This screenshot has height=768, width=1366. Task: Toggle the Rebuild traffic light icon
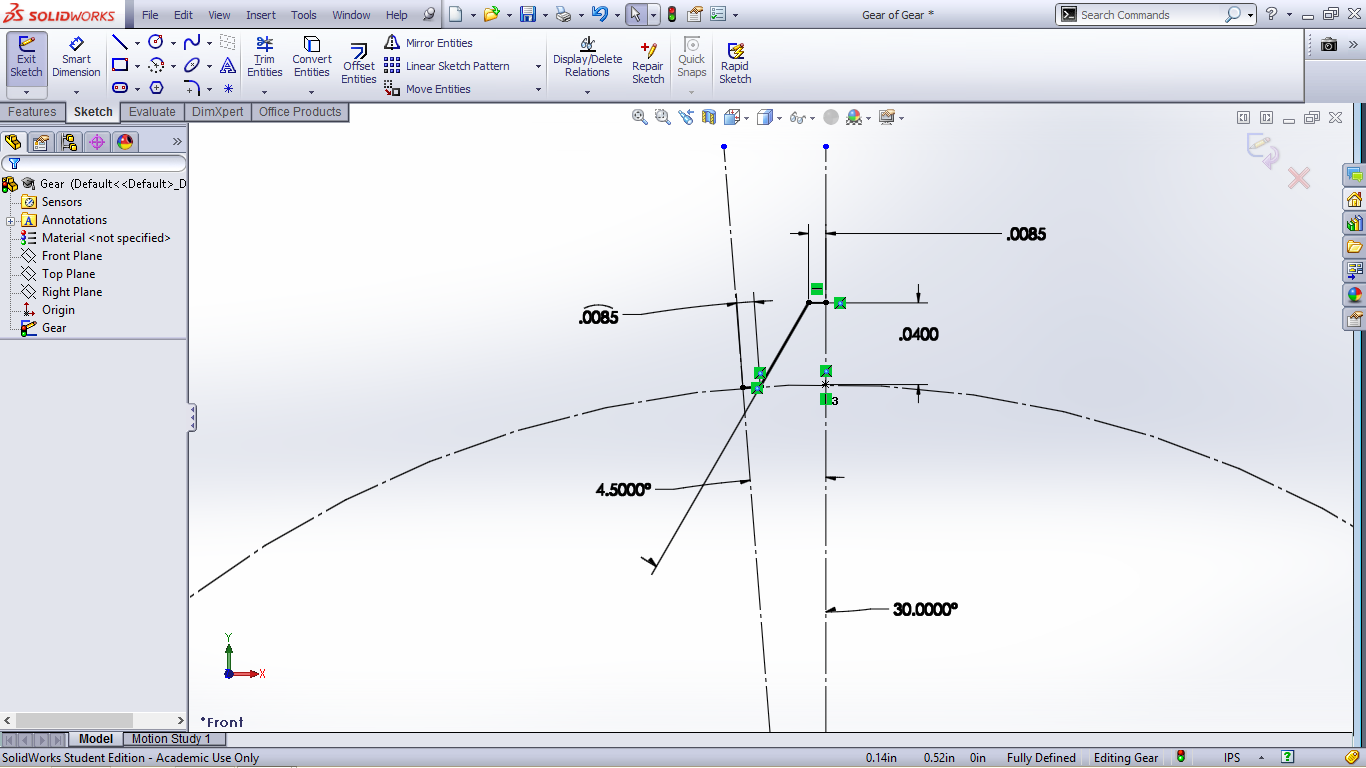pyautogui.click(x=671, y=15)
